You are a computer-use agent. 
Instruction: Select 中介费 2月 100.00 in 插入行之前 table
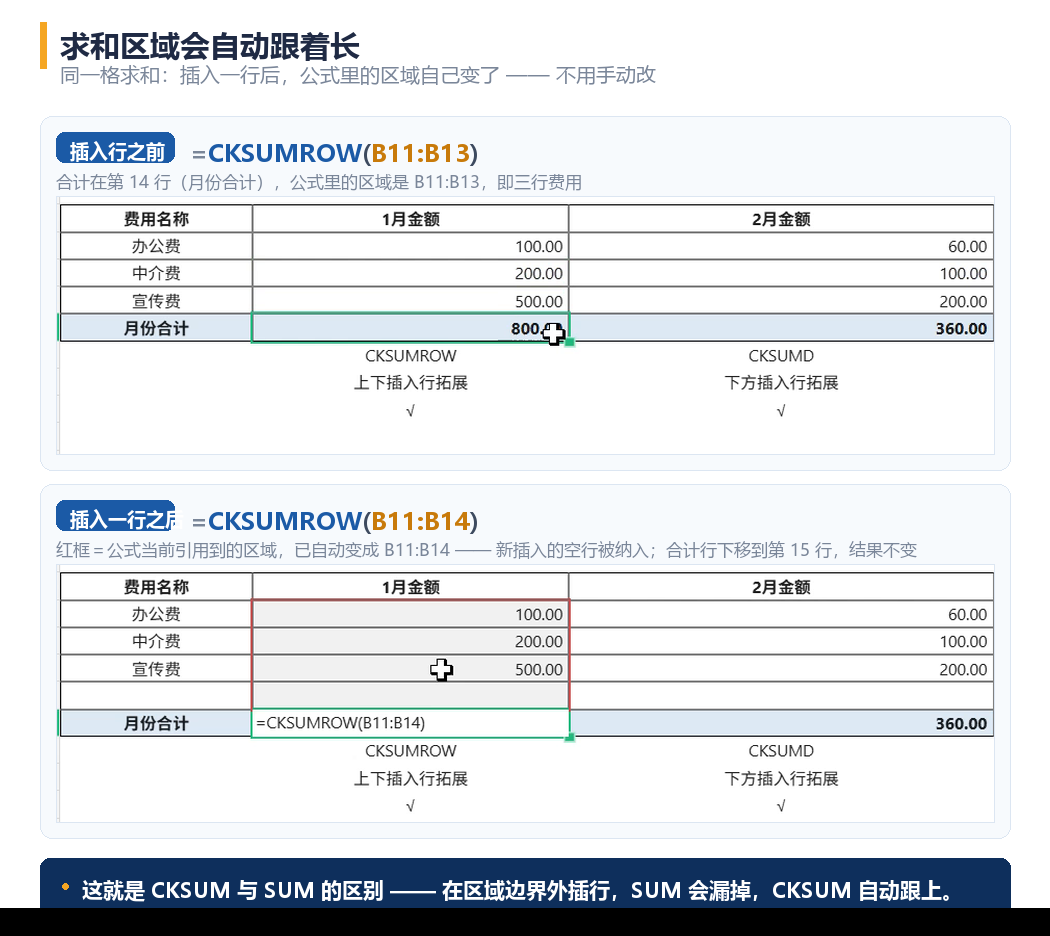tap(781, 273)
